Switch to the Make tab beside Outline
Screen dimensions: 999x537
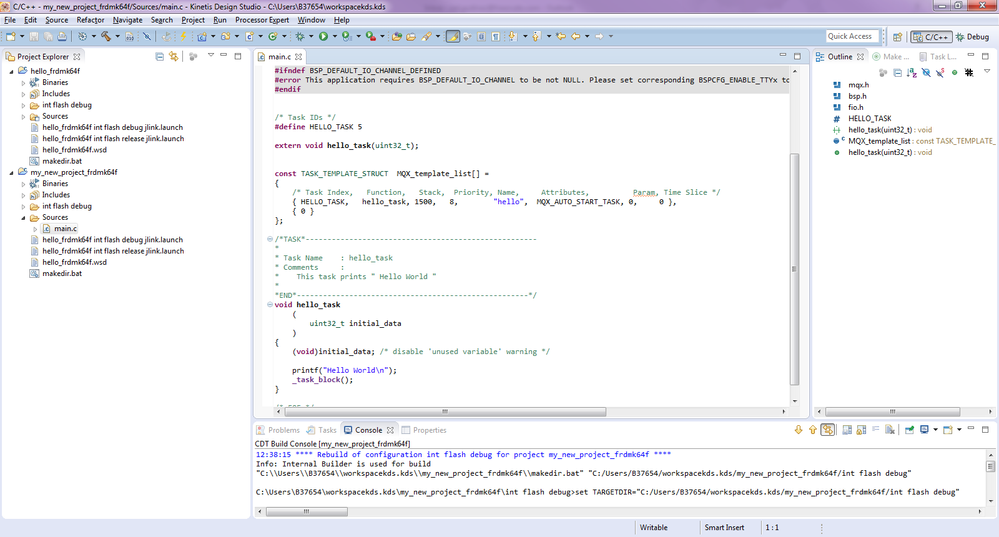tap(891, 57)
